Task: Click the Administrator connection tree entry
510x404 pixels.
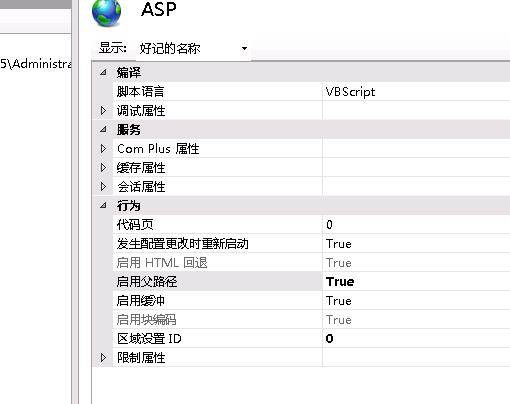Action: coord(36,63)
